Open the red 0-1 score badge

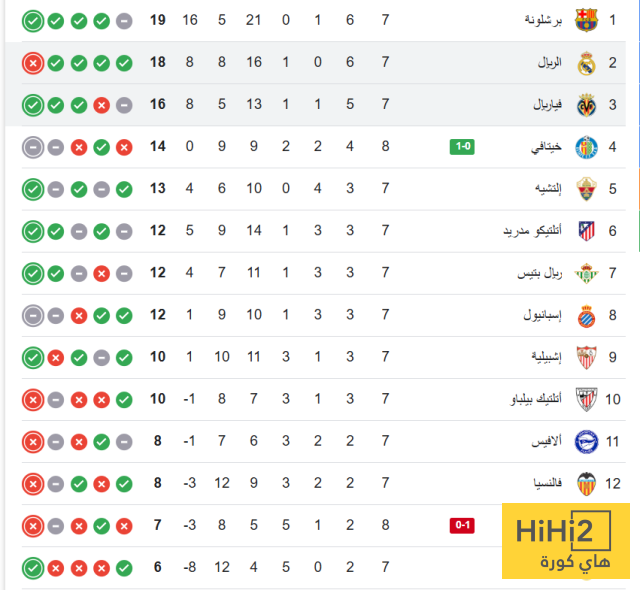(x=462, y=526)
